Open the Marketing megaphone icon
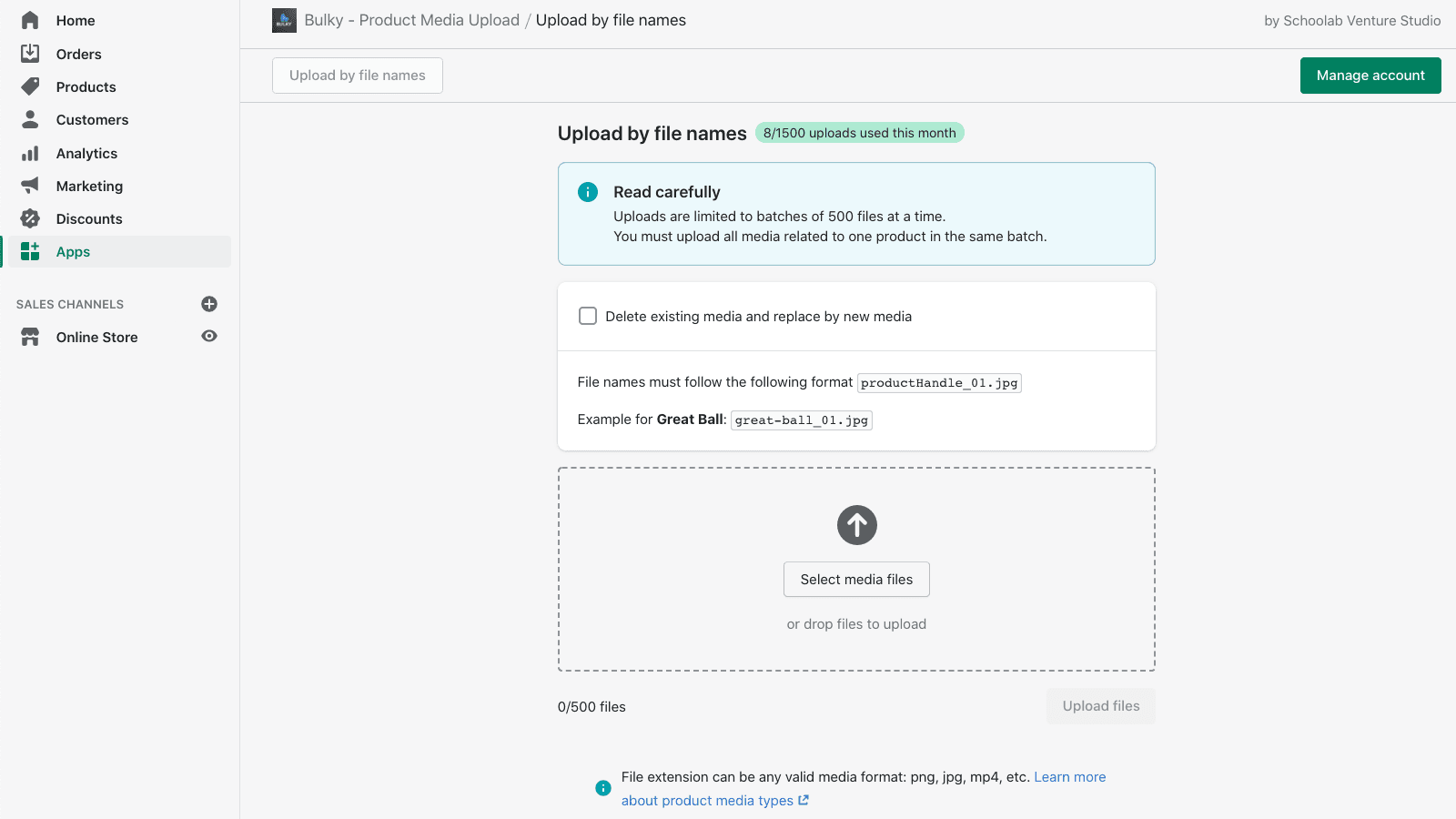Screen dimensions: 1456x819 pyautogui.click(x=30, y=186)
